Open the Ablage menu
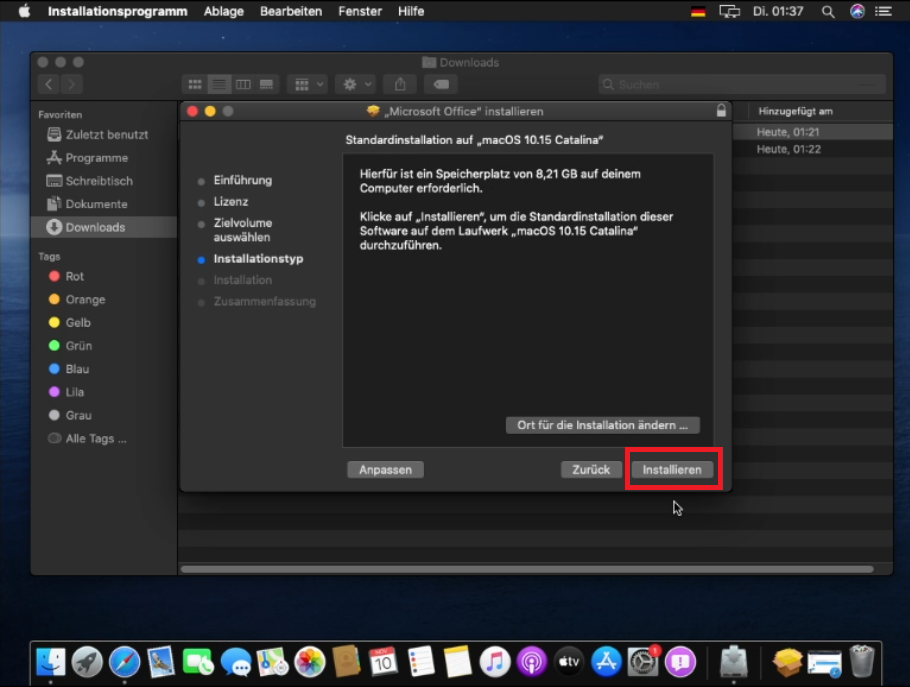The width and height of the screenshot is (910, 687). click(x=223, y=11)
